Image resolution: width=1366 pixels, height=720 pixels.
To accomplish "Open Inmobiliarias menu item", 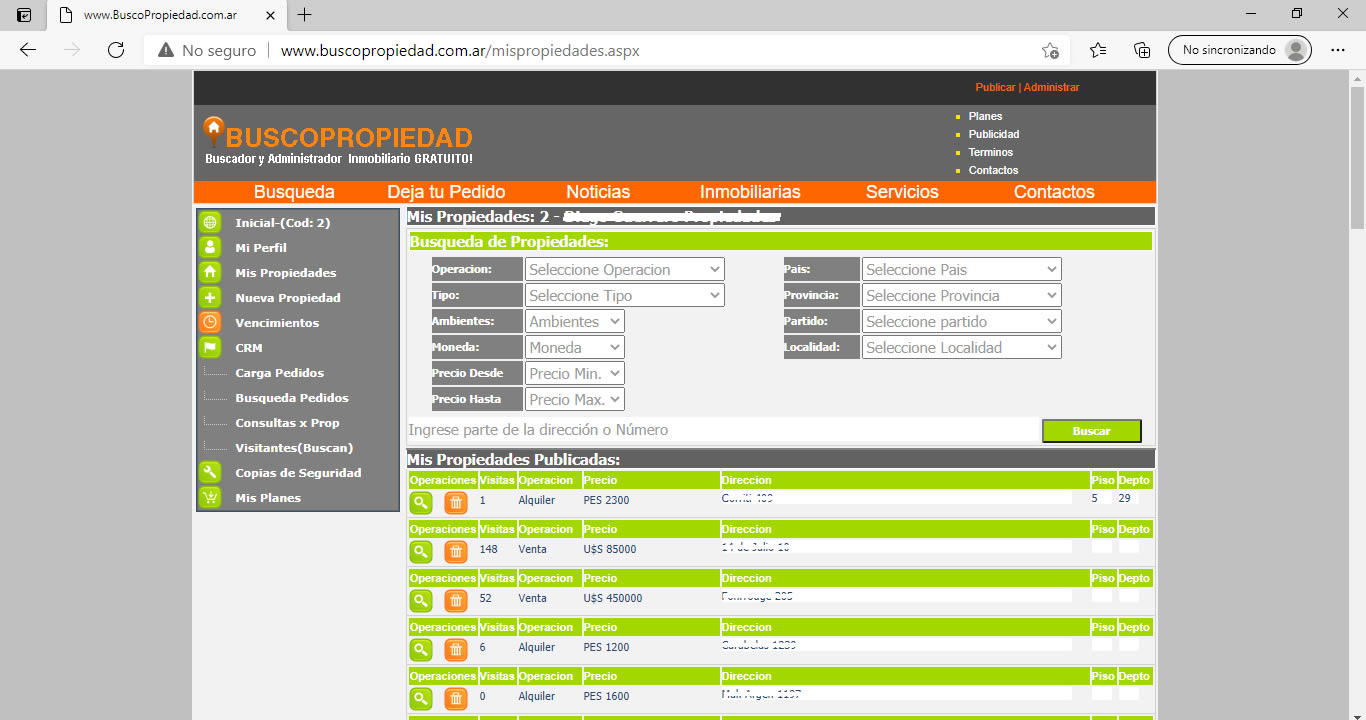I will pos(750,192).
